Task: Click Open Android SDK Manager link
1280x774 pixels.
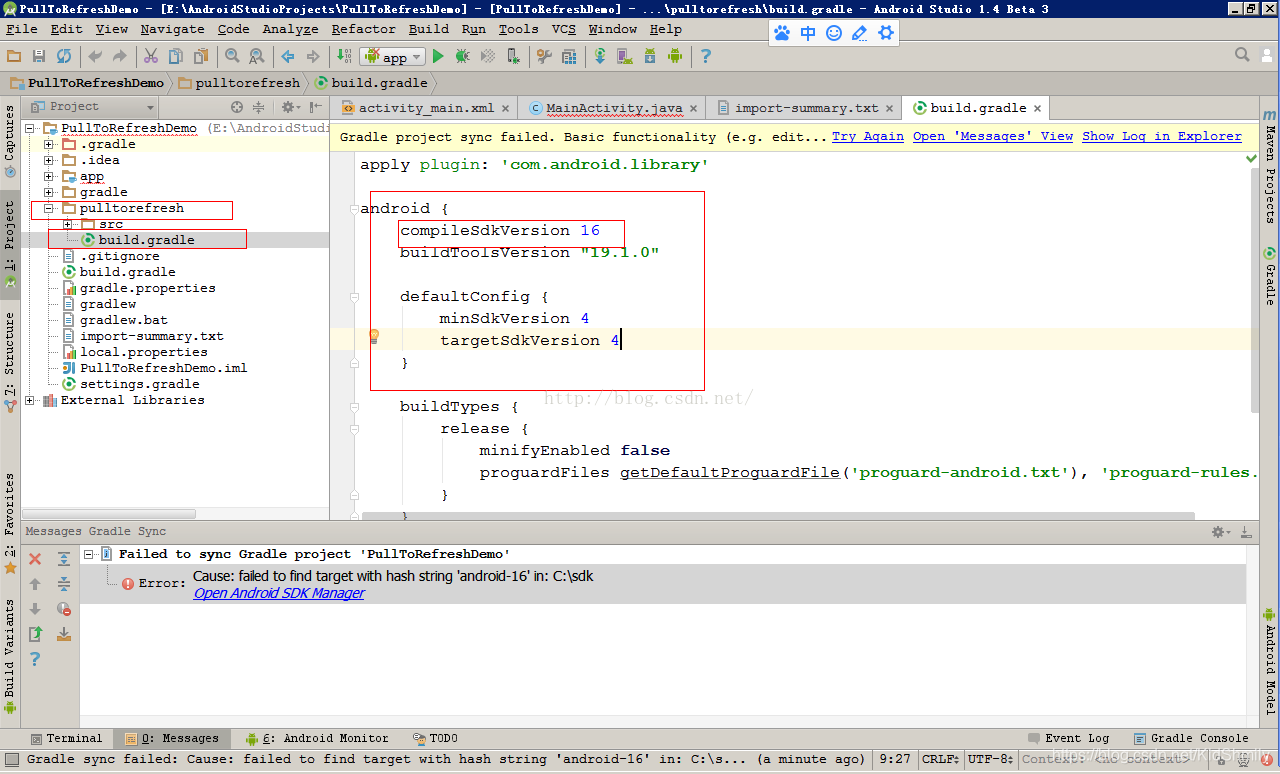Action: (x=279, y=593)
